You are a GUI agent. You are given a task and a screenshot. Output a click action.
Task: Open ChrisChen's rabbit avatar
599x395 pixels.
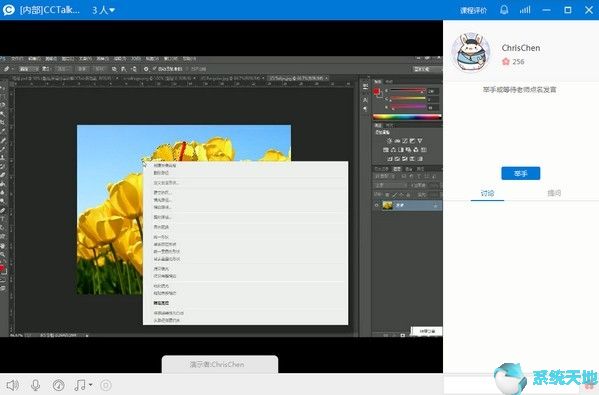(471, 52)
